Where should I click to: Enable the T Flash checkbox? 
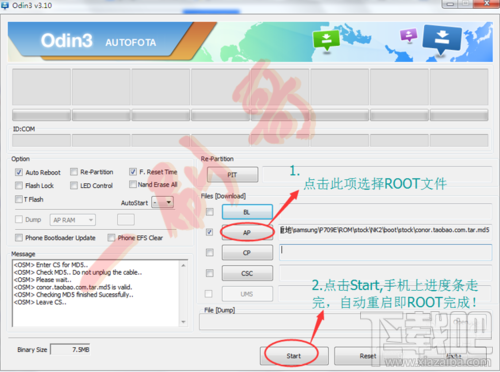coord(19,199)
